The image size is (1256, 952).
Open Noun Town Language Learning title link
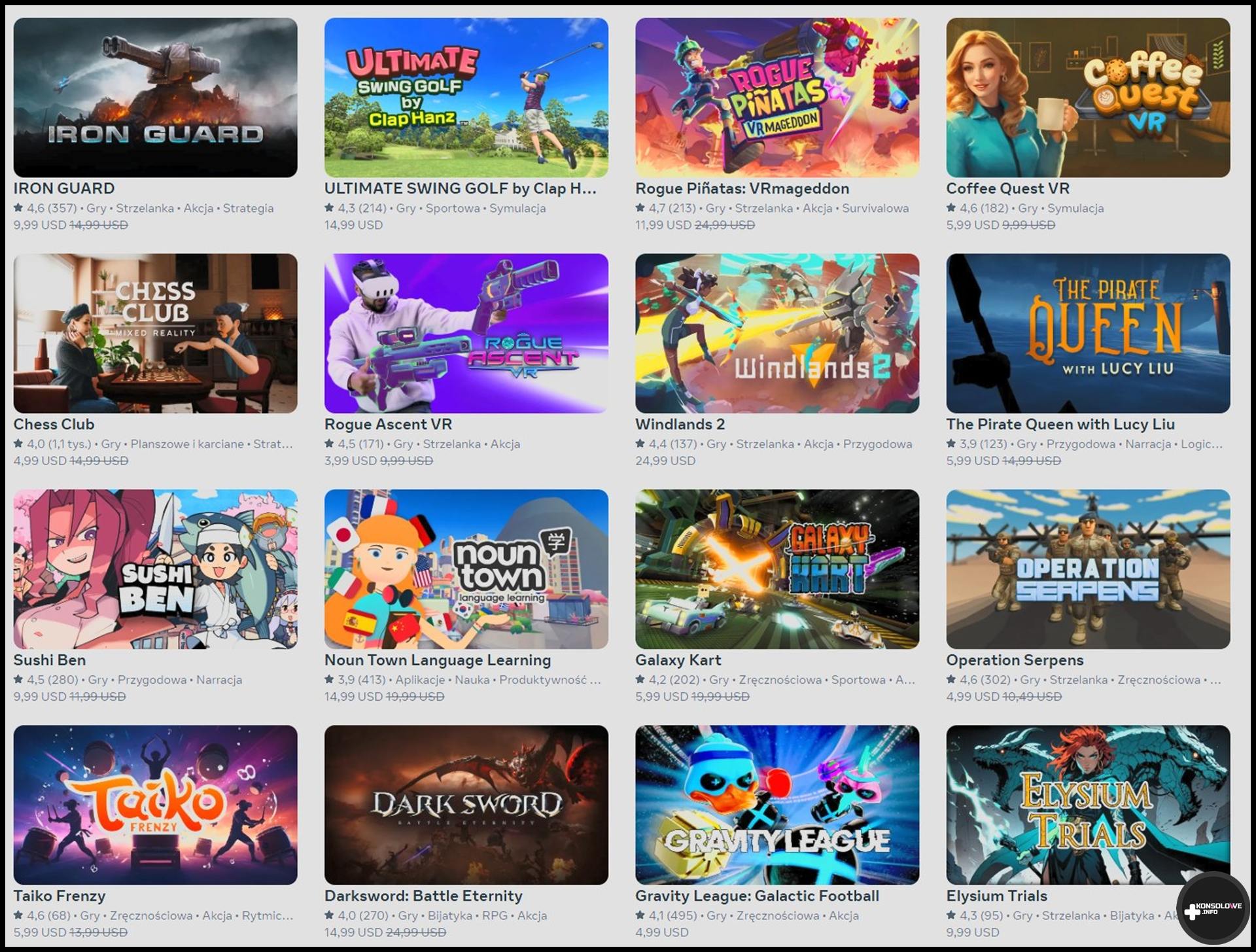(437, 660)
